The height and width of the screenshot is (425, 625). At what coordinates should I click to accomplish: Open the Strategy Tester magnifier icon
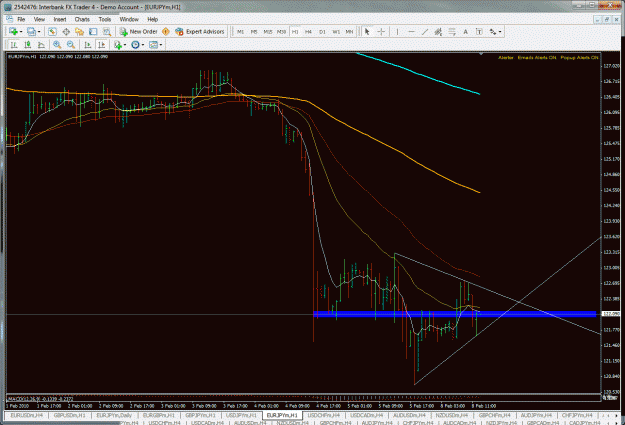coord(107,31)
